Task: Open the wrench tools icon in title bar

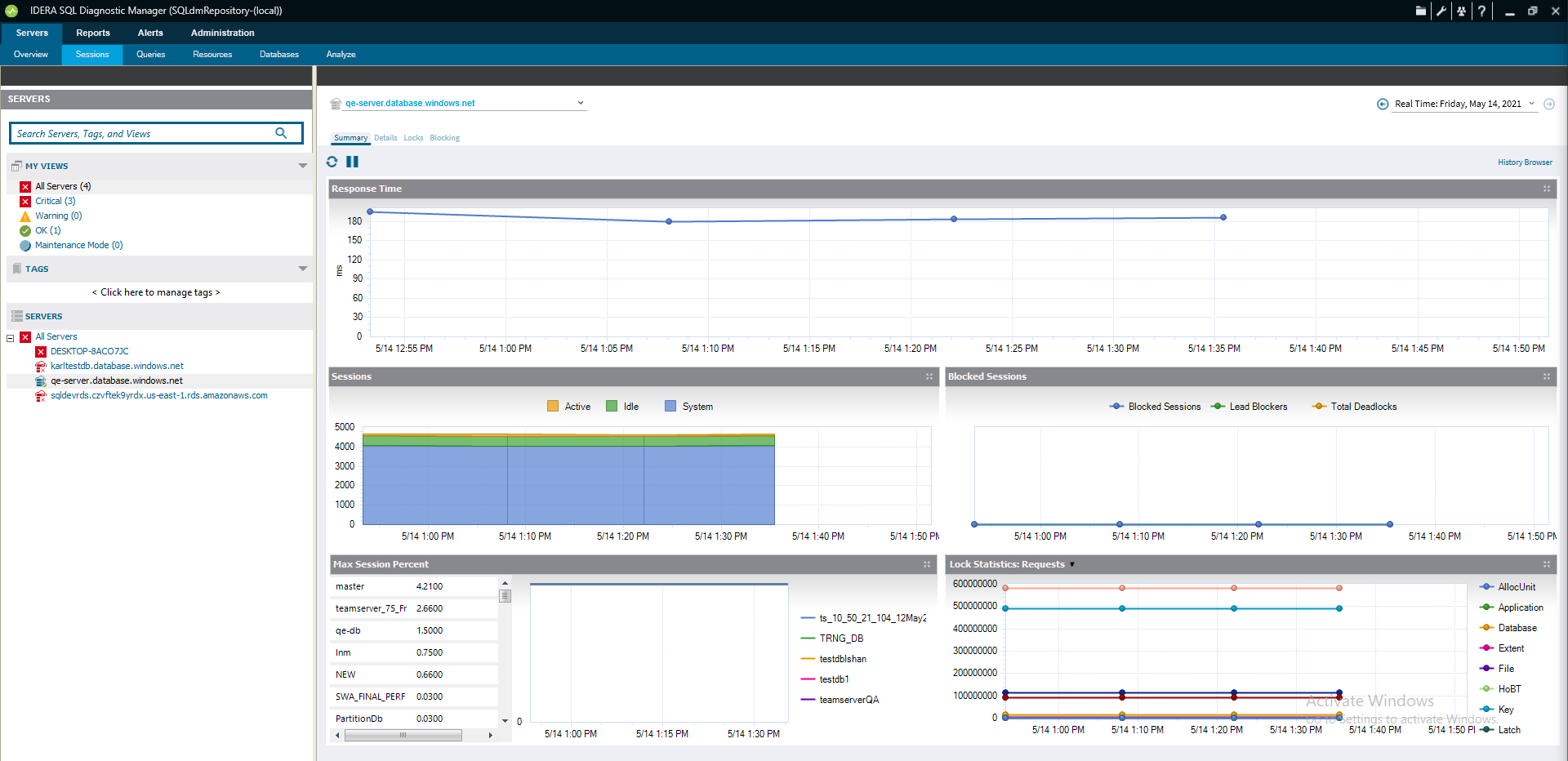Action: (x=1441, y=11)
